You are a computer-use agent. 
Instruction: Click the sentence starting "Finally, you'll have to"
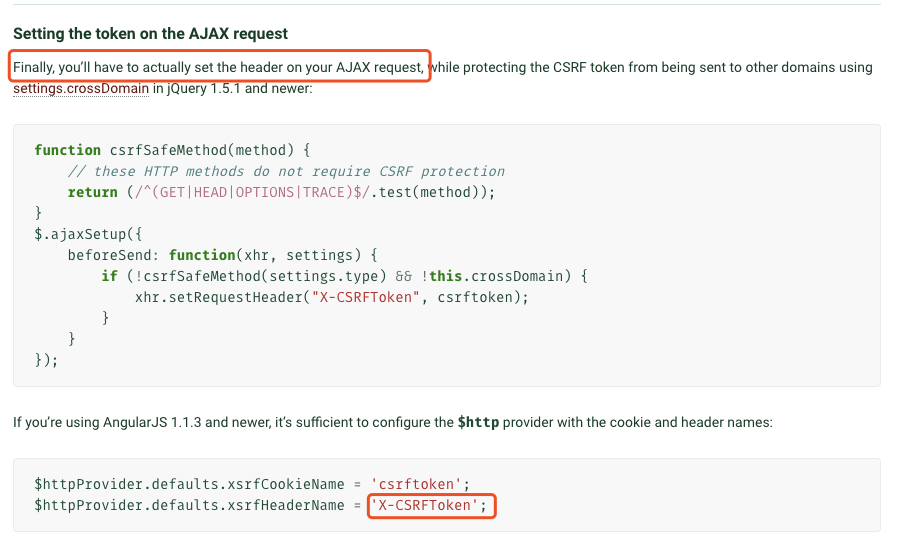tap(219, 67)
